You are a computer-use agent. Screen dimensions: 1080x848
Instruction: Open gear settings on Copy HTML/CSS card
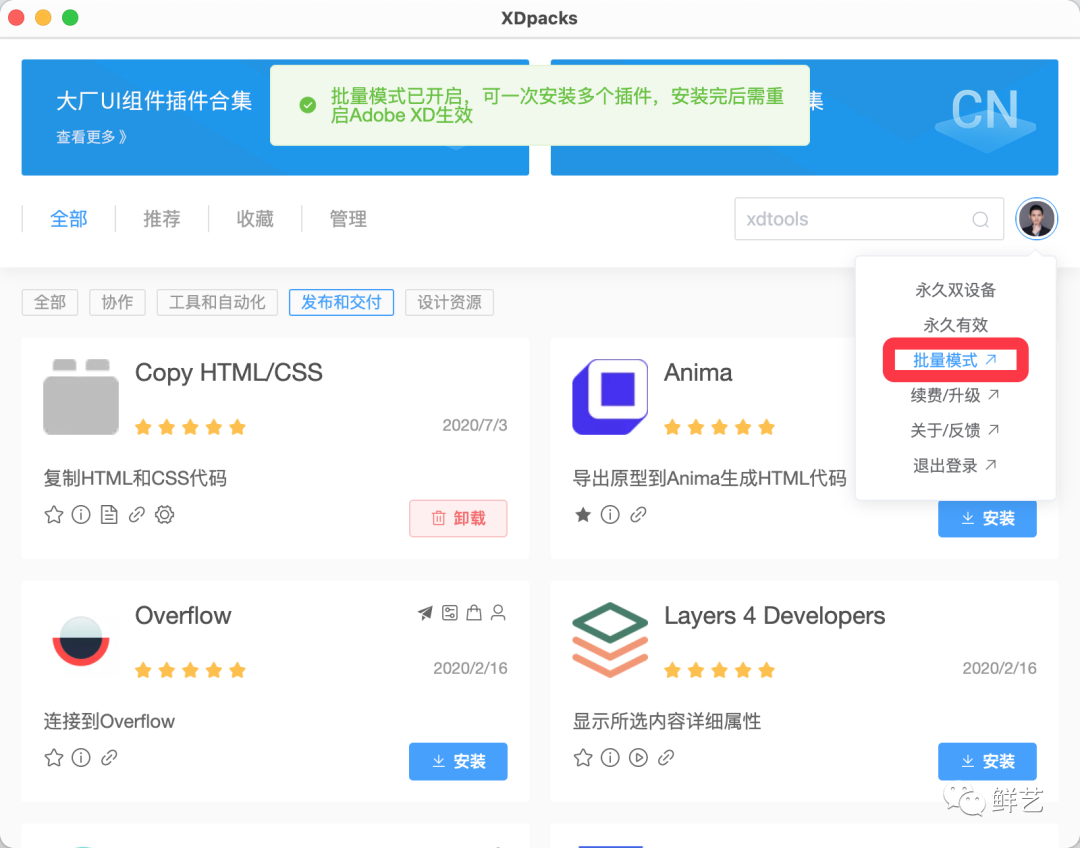pos(164,515)
